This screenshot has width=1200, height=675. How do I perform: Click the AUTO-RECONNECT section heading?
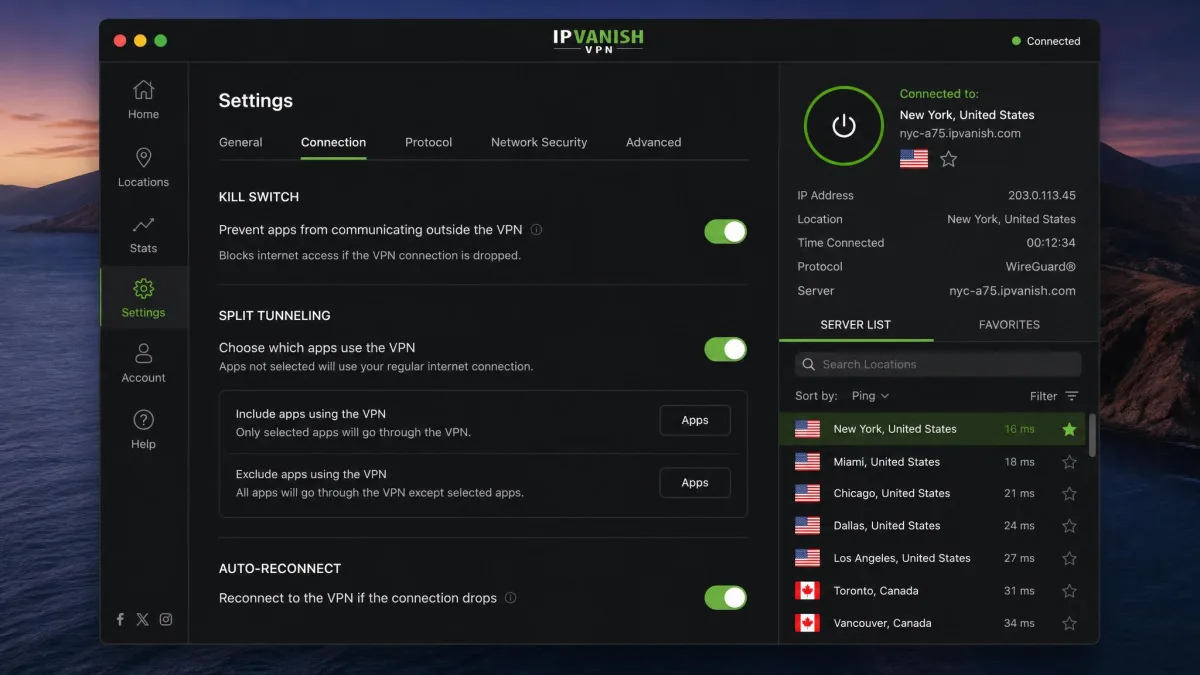click(280, 568)
